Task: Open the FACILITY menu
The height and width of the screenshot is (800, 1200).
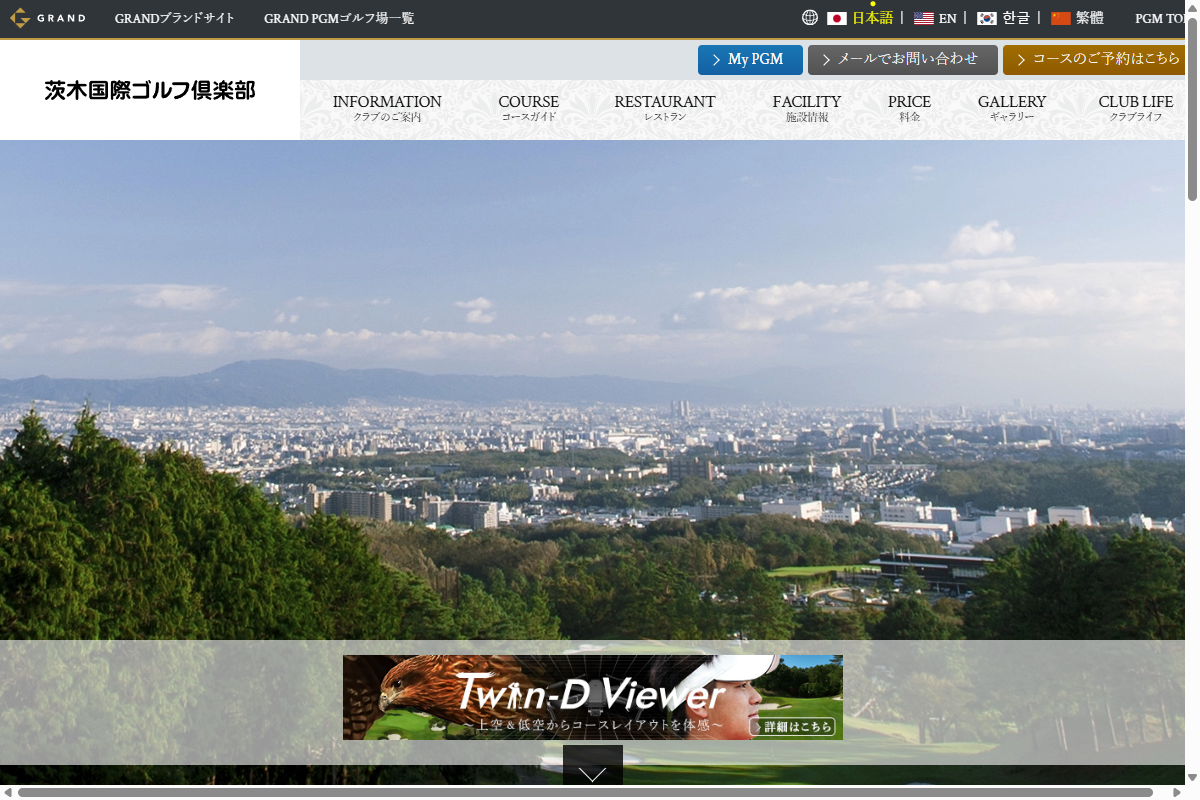Action: pyautogui.click(x=807, y=108)
